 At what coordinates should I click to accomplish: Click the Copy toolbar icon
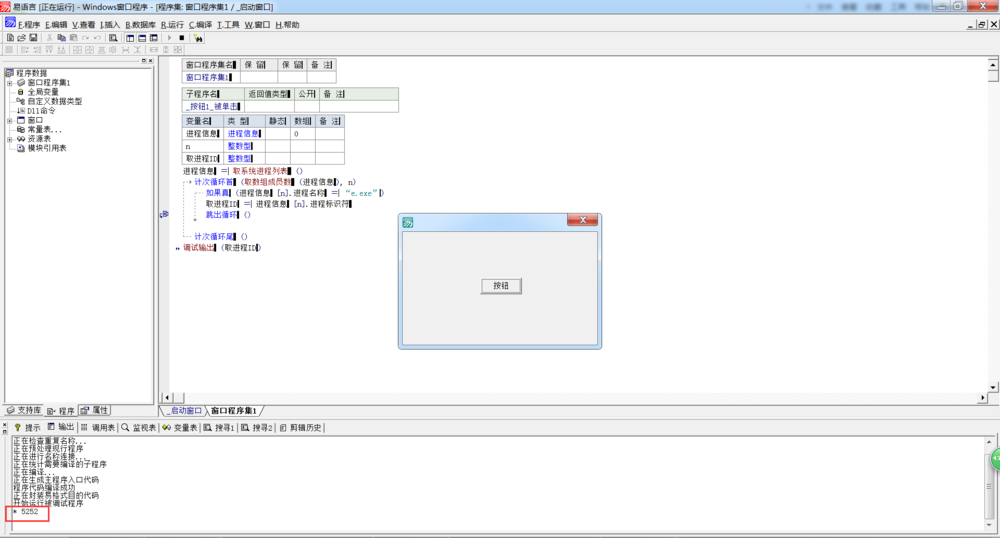(x=61, y=38)
